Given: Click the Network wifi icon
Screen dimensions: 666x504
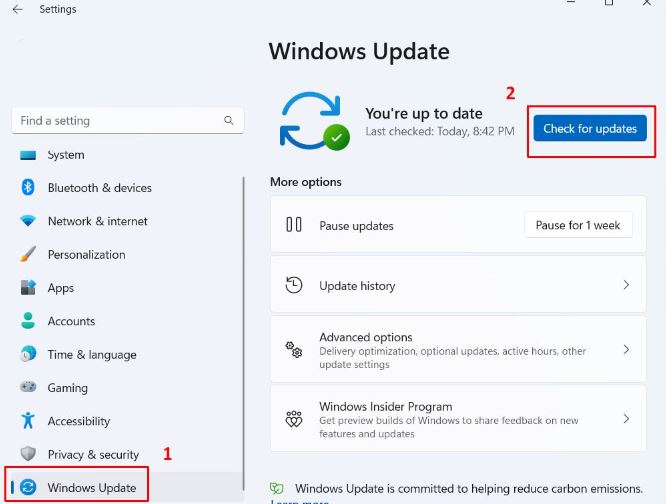Looking at the screenshot, I should [x=28, y=221].
